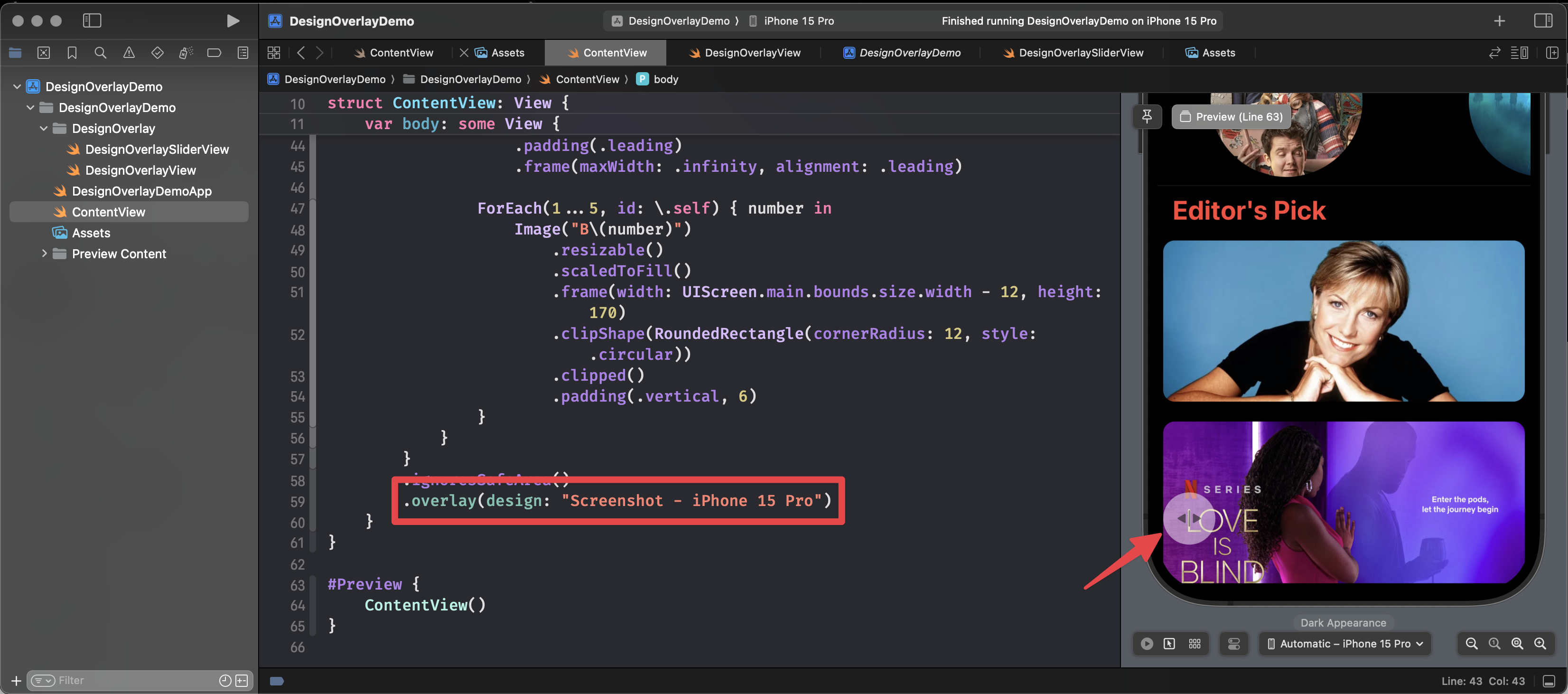Toggle the debug area at bottom right
This screenshot has width=1568, height=694.
coord(1549,681)
